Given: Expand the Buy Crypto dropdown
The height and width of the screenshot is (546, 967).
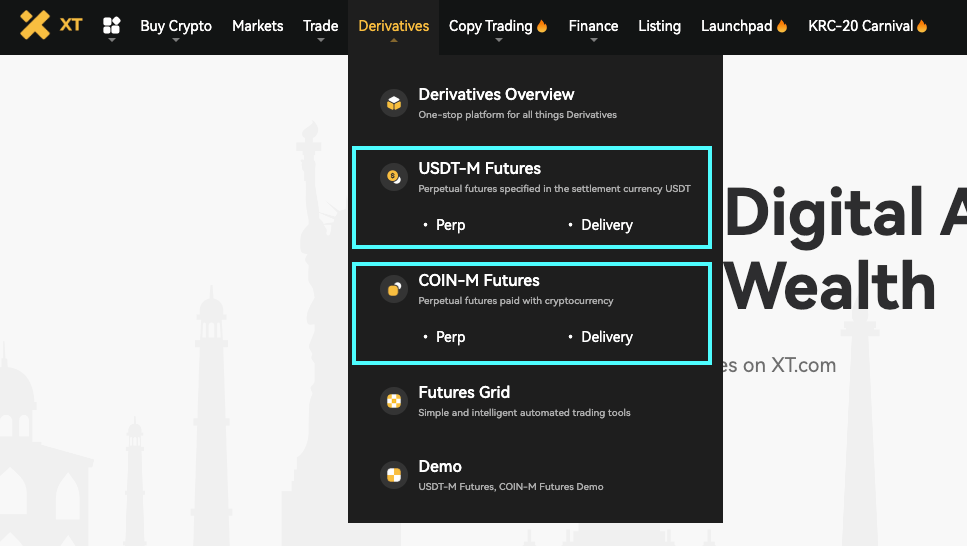Looking at the screenshot, I should [176, 27].
